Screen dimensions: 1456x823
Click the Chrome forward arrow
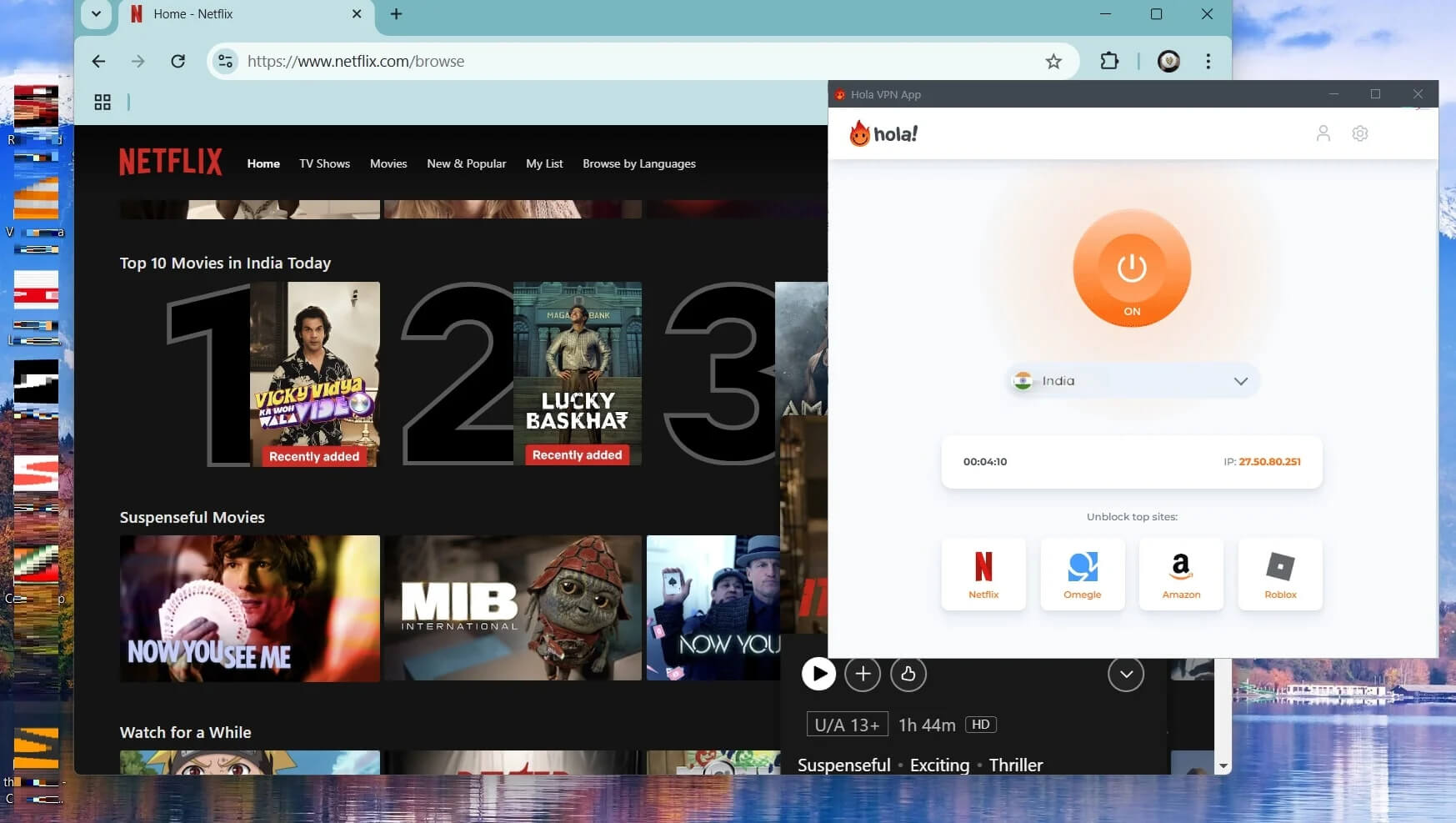click(x=138, y=61)
